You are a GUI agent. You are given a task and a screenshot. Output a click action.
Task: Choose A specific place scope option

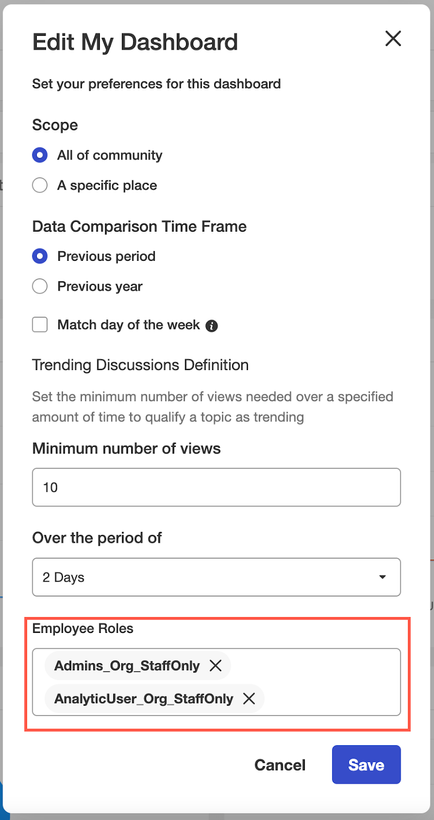40,186
